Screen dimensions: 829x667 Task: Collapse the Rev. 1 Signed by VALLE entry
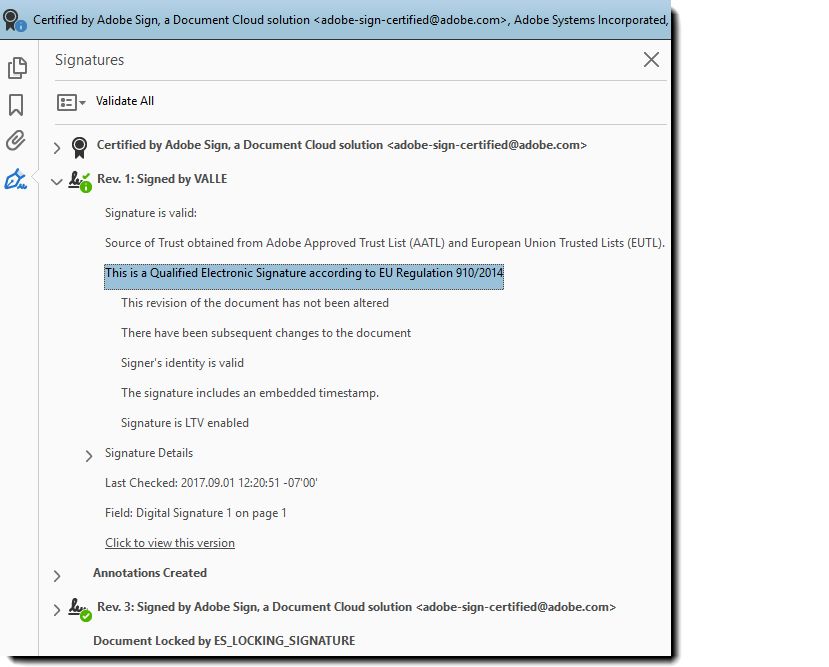pos(57,182)
